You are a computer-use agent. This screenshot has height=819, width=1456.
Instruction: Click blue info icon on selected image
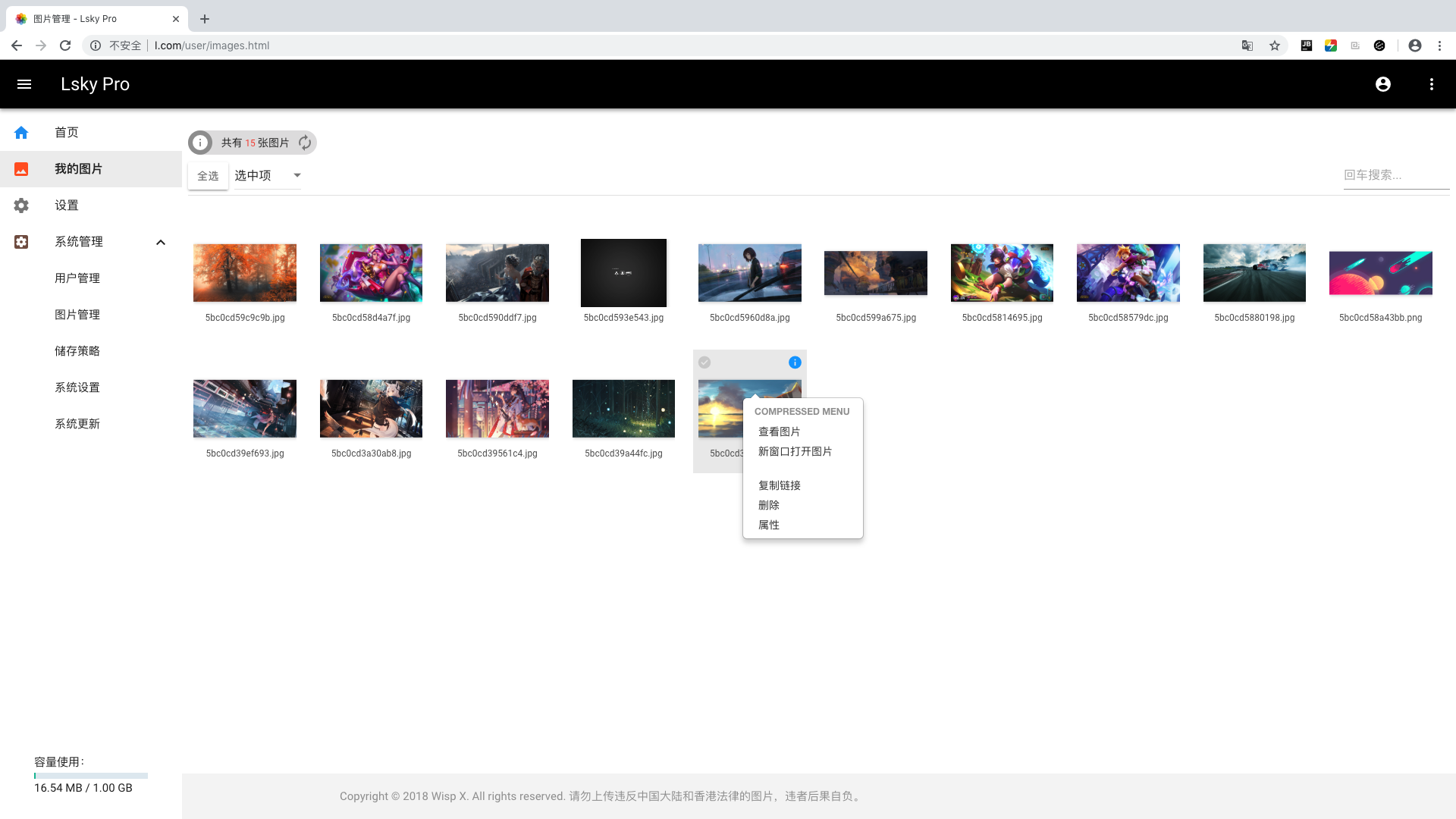(x=794, y=362)
